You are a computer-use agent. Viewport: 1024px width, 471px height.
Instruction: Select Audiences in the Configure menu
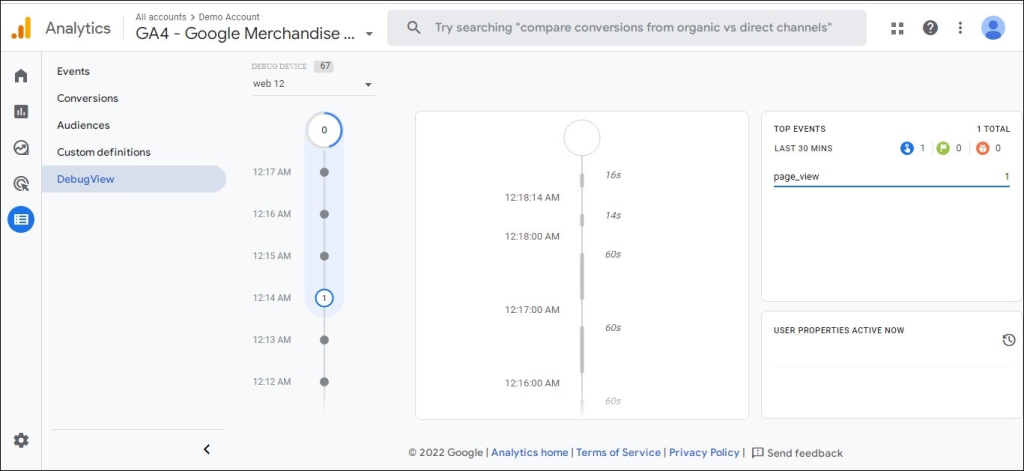[83, 125]
